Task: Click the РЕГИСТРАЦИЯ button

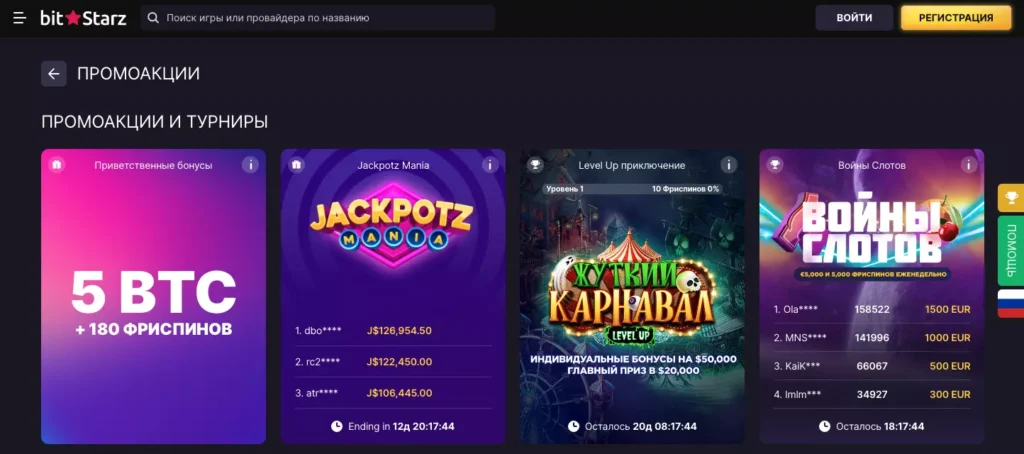Action: click(x=956, y=18)
